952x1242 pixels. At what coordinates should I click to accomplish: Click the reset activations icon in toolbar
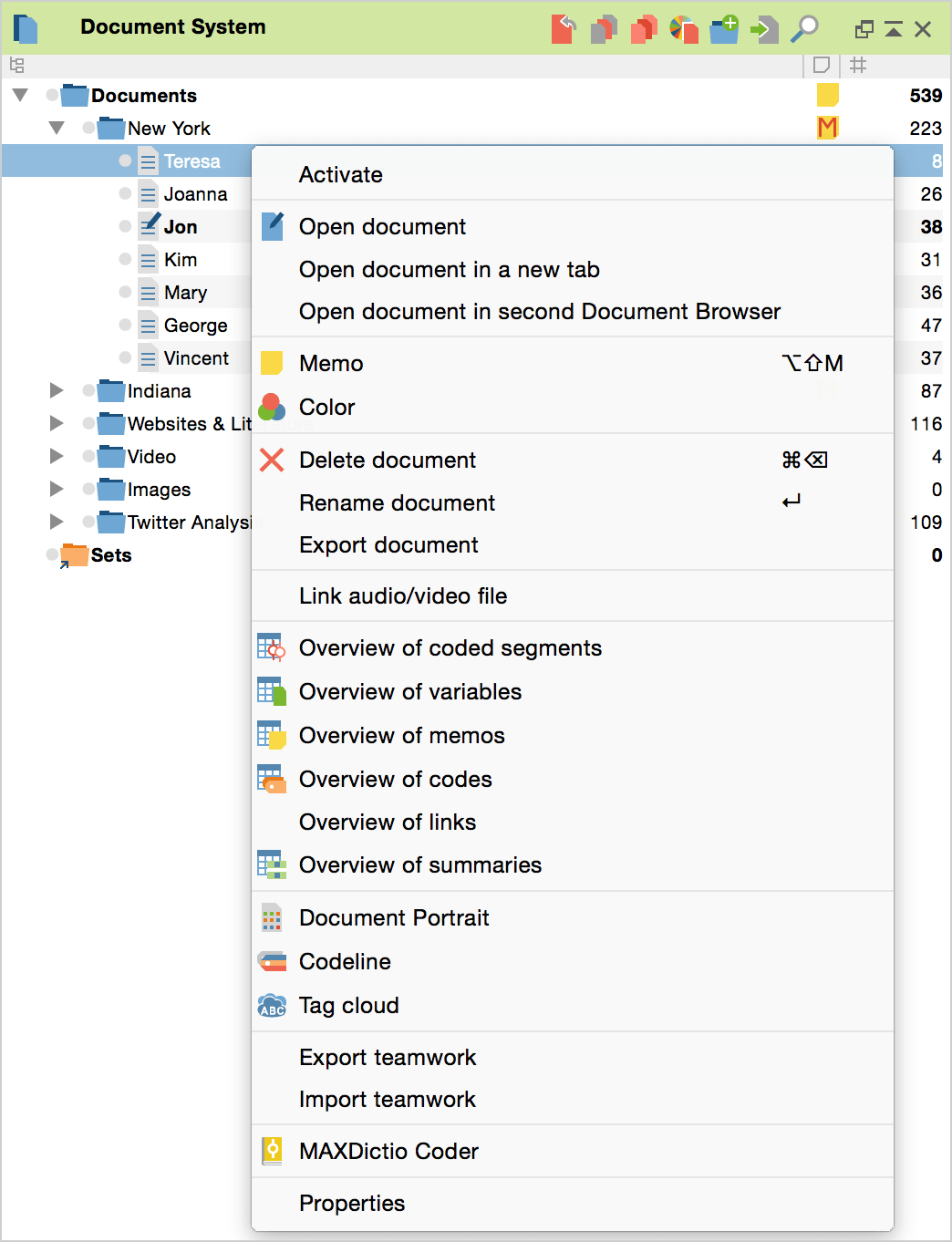coord(564,29)
